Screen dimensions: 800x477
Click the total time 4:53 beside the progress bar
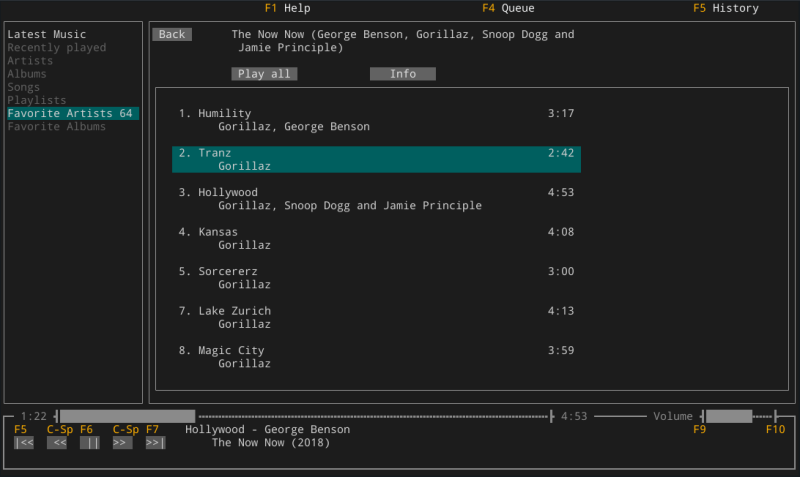574,416
